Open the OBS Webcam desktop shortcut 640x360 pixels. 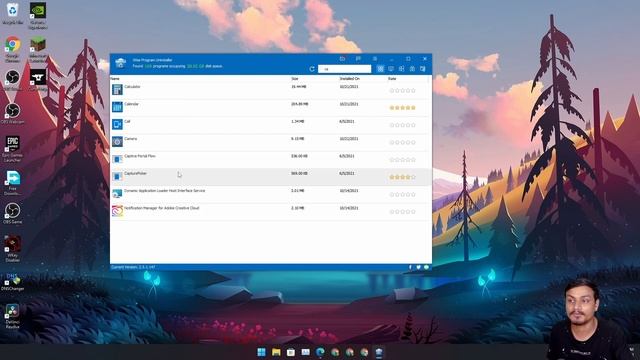point(13,113)
